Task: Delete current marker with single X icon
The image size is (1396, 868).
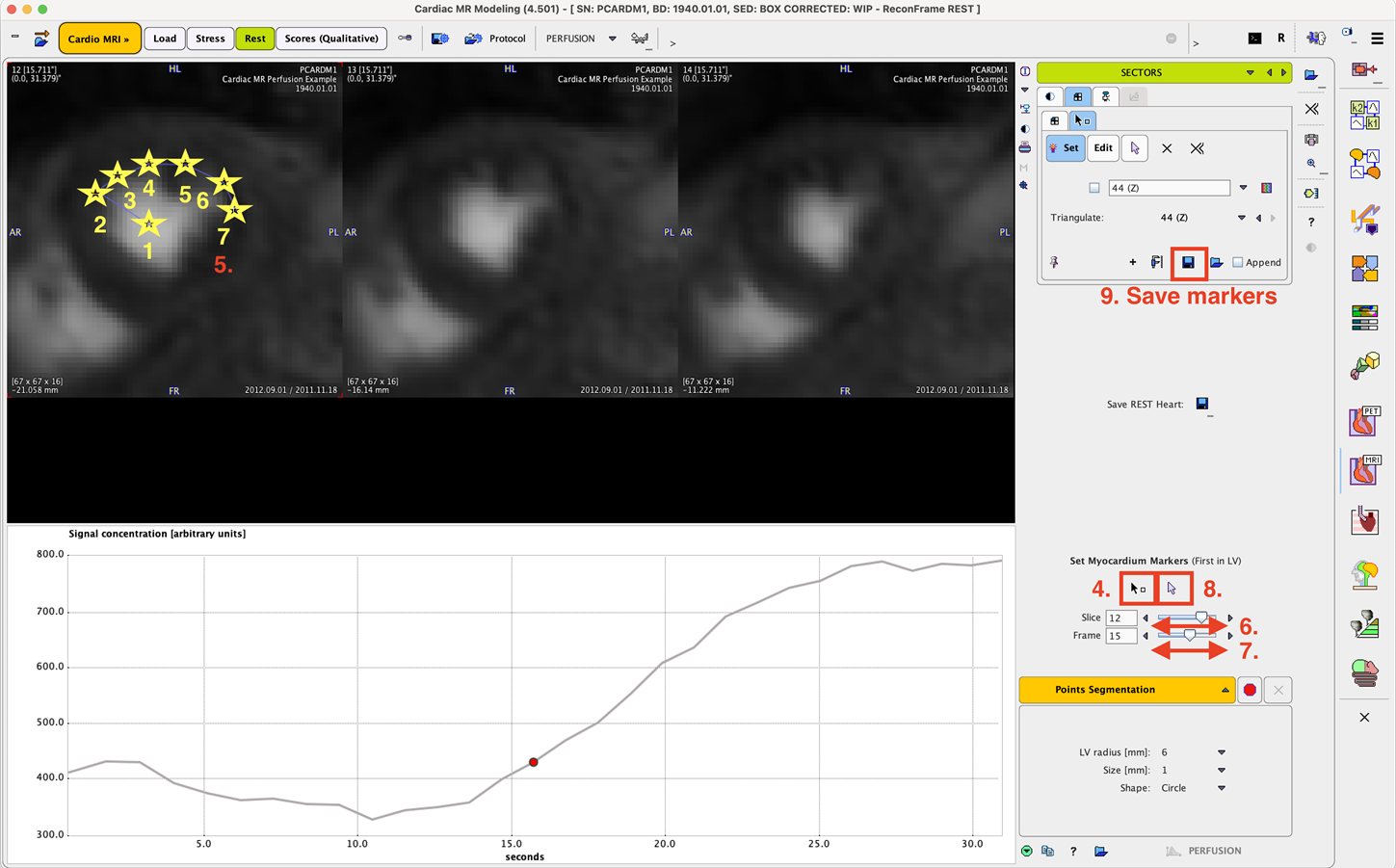Action: (x=1167, y=148)
